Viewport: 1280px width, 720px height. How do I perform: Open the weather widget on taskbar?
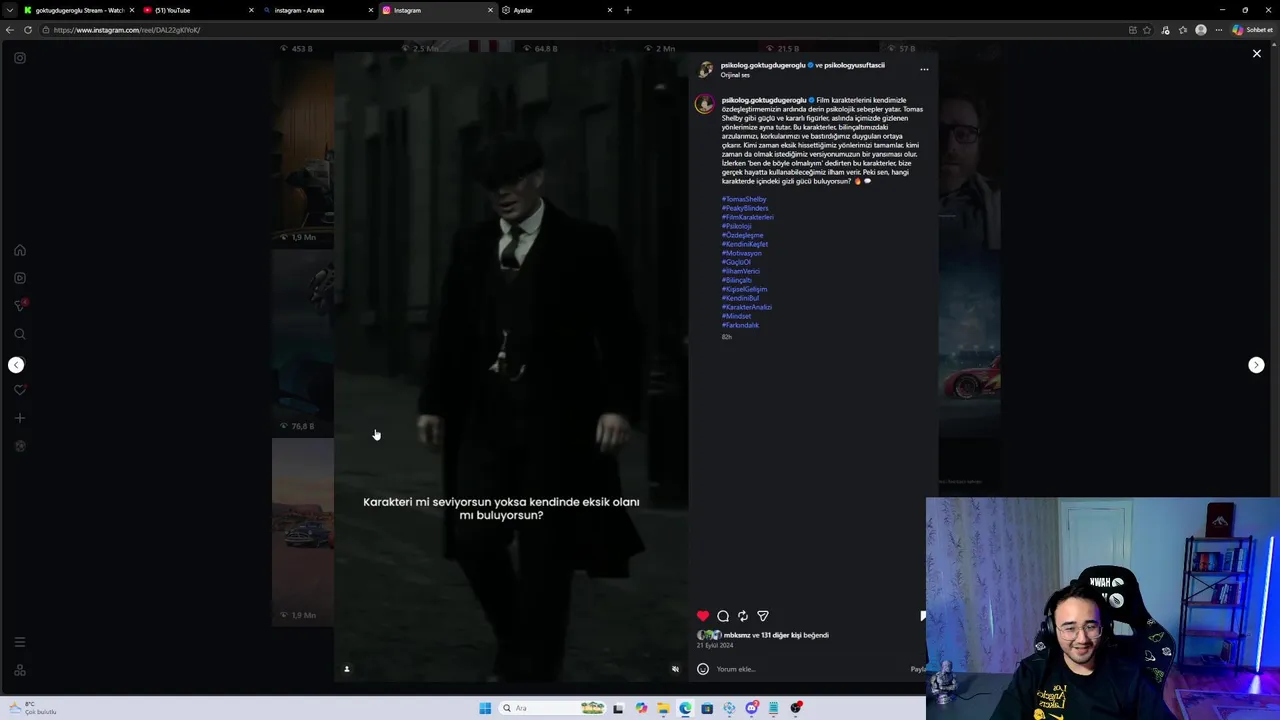click(33, 708)
